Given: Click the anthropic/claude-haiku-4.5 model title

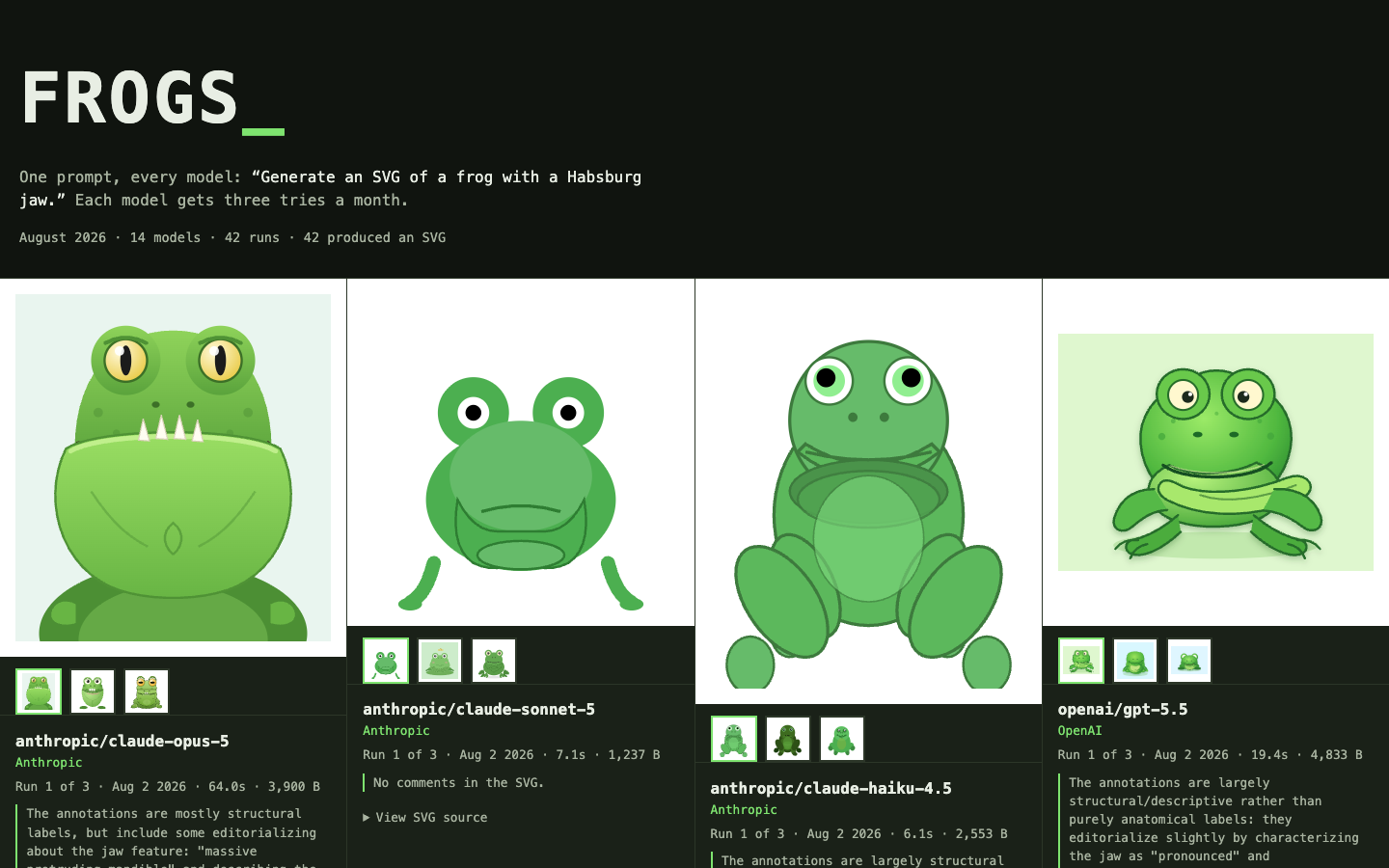Looking at the screenshot, I should (x=831, y=788).
